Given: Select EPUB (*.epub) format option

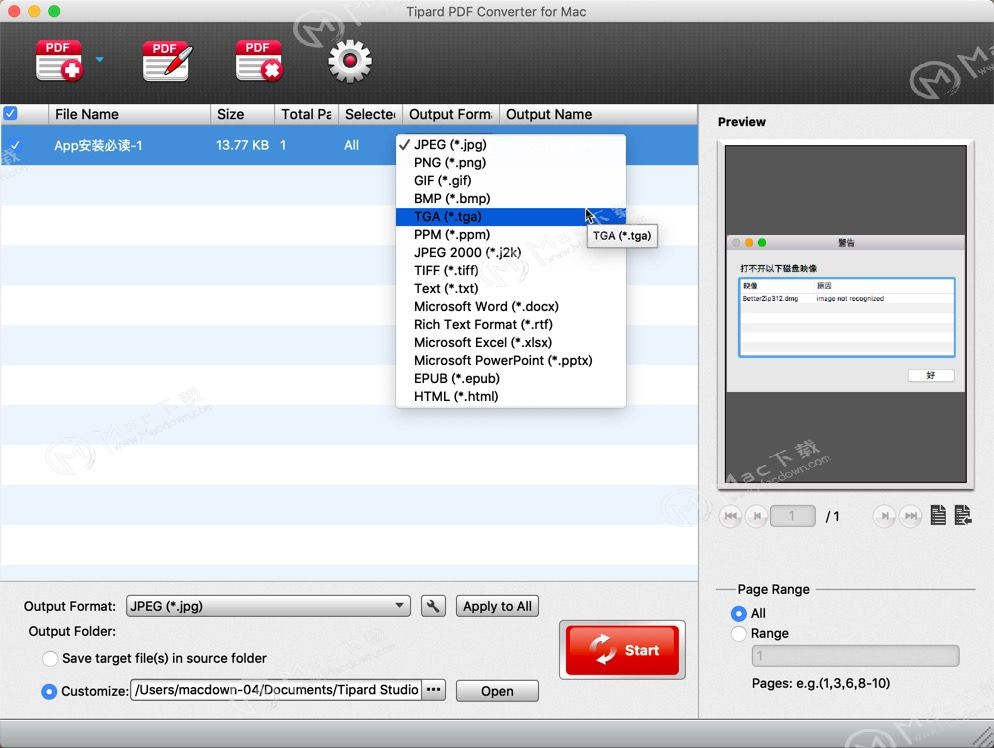Looking at the screenshot, I should point(510,378).
